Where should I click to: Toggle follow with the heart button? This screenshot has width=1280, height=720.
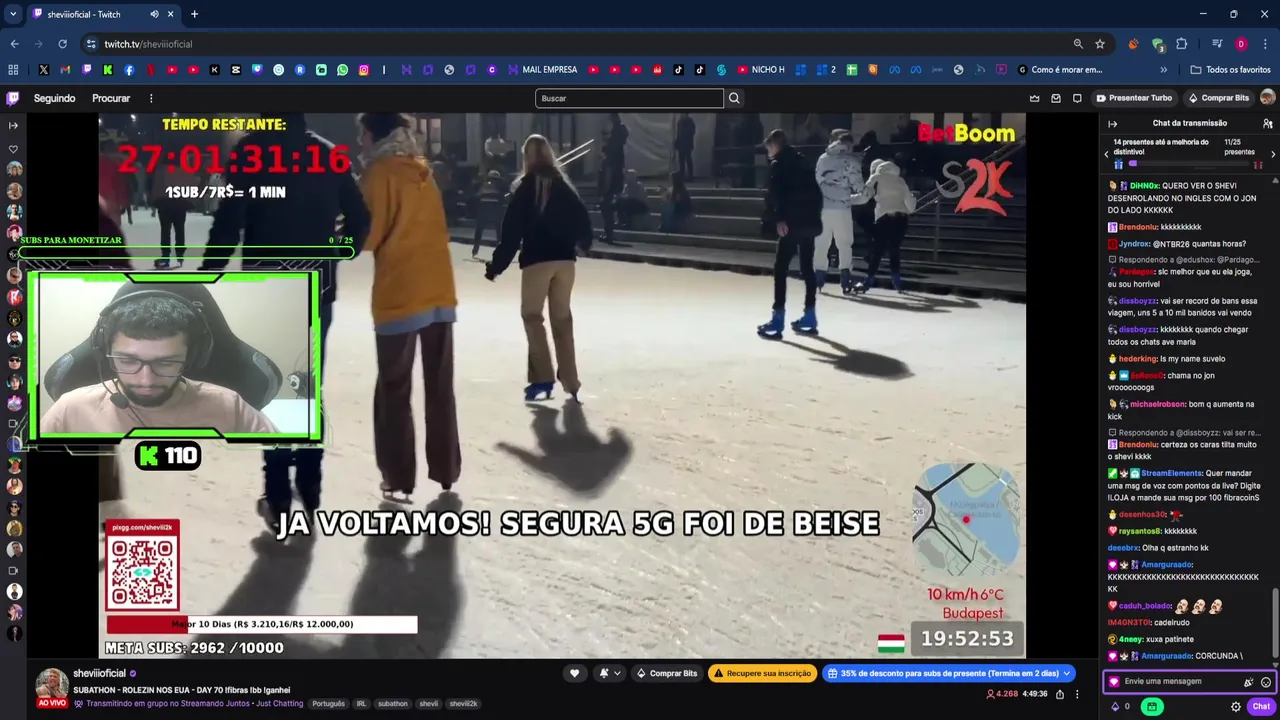pyautogui.click(x=574, y=673)
